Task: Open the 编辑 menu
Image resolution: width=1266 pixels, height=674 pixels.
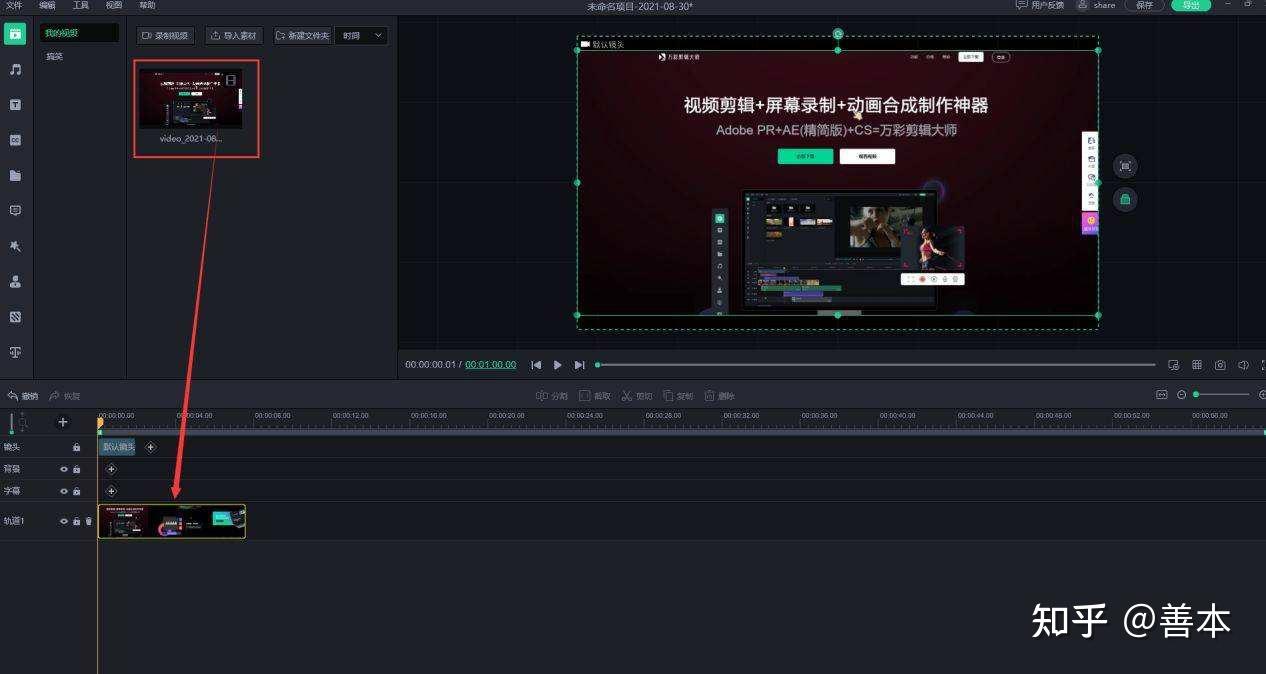Action: [47, 5]
